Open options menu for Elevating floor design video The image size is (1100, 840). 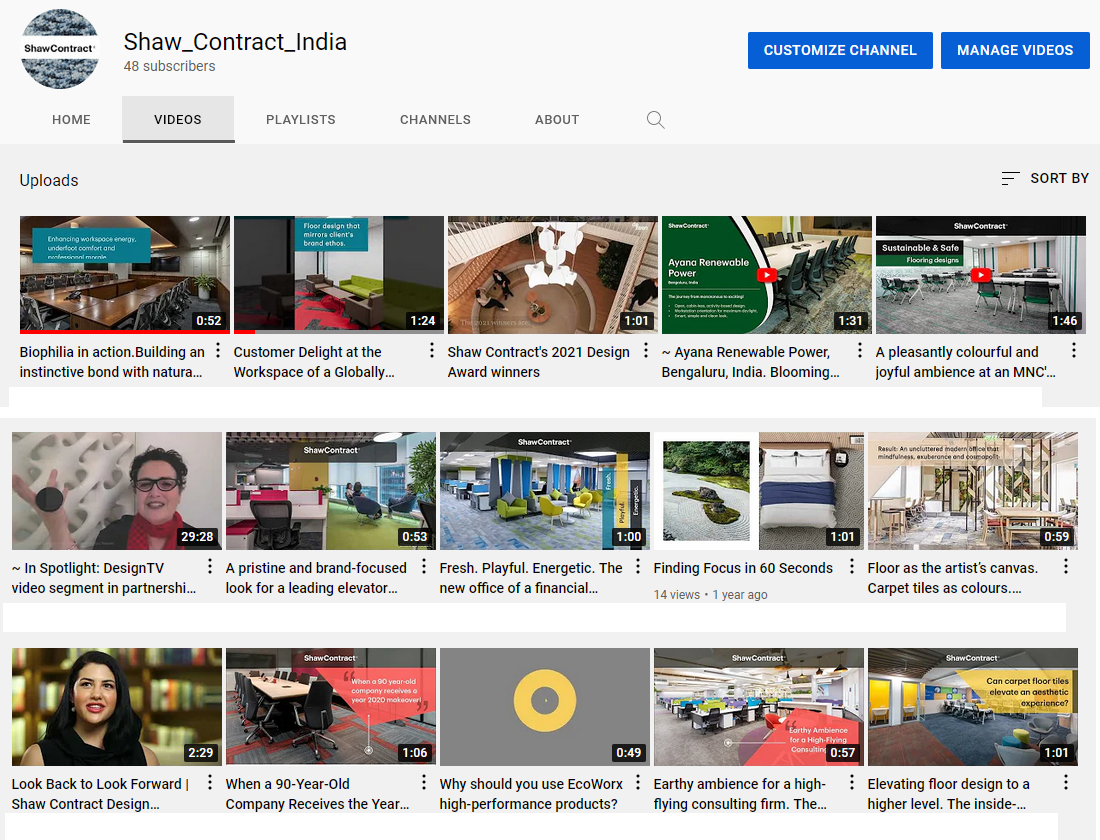tap(1066, 782)
